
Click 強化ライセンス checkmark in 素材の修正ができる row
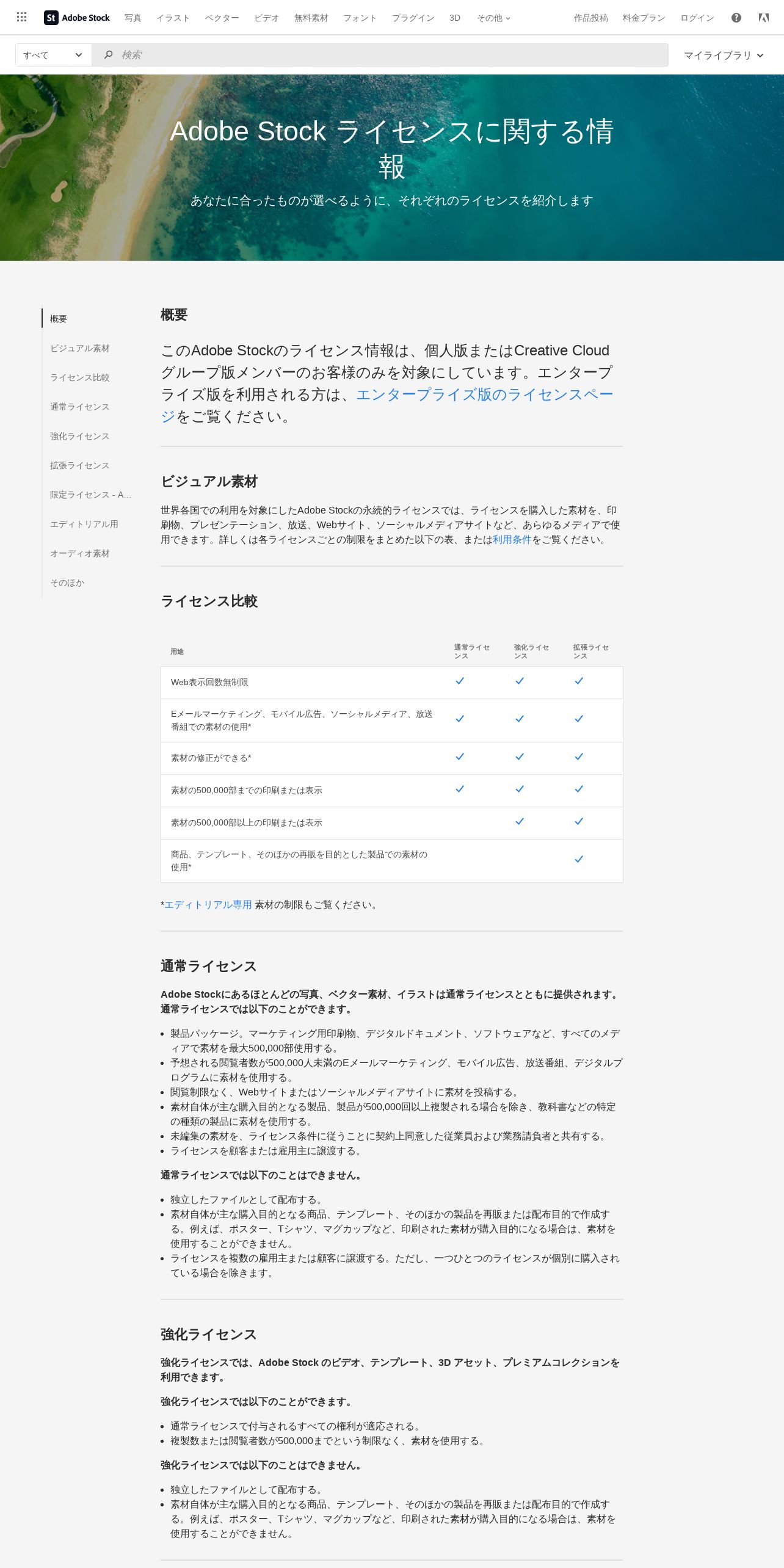click(x=520, y=757)
